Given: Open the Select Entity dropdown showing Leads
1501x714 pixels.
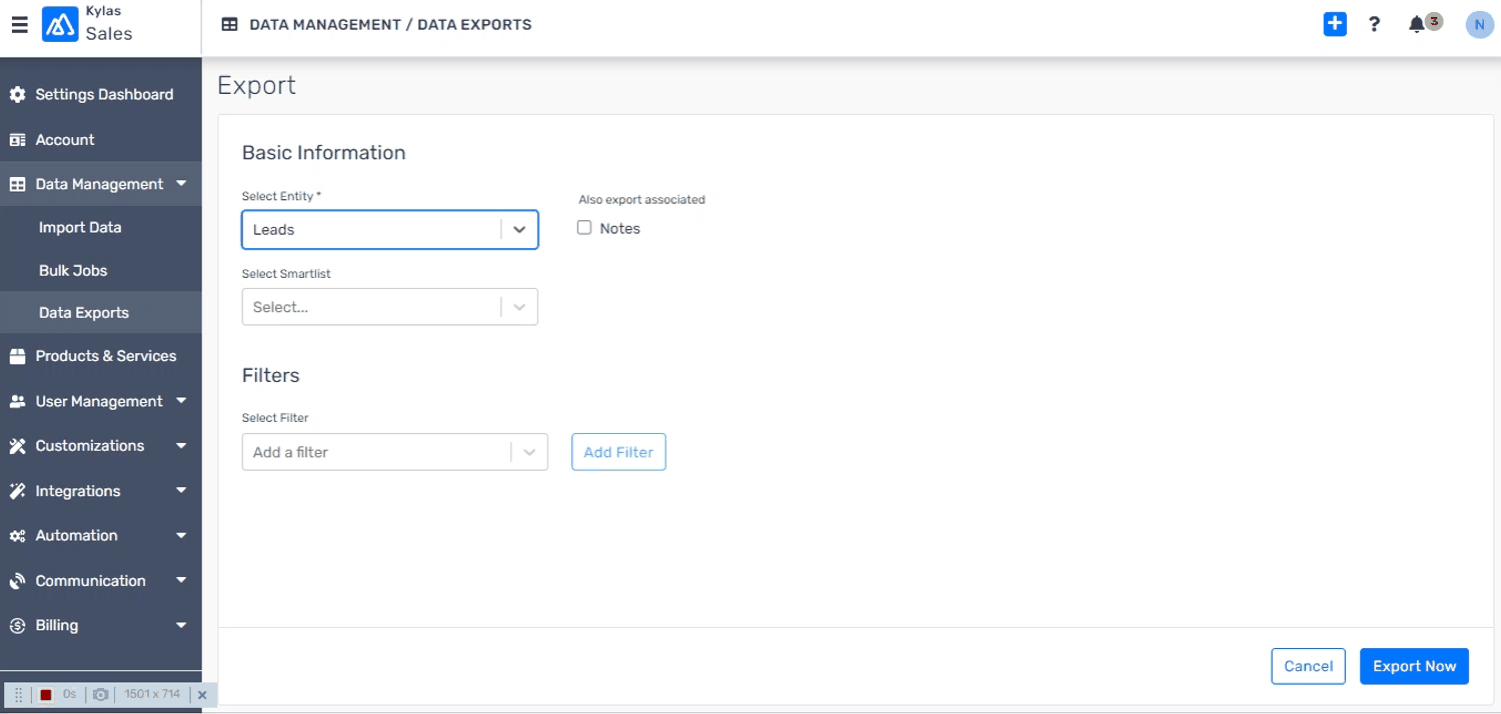Looking at the screenshot, I should [389, 229].
